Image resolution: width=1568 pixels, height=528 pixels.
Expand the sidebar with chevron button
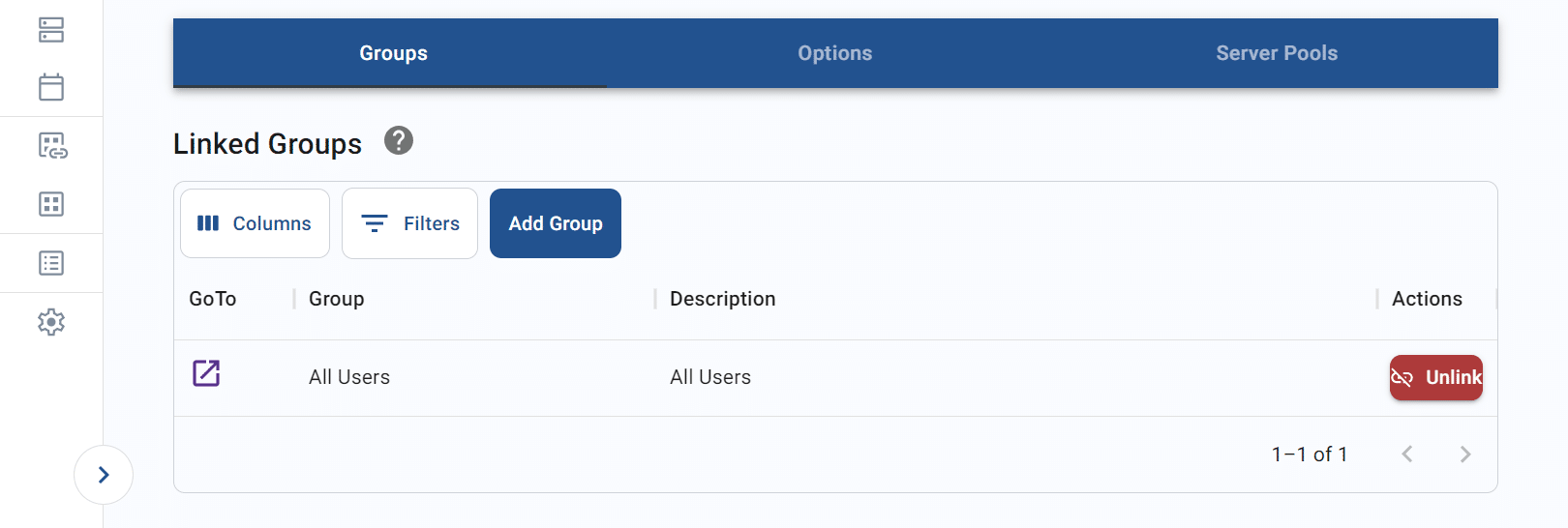tap(104, 475)
